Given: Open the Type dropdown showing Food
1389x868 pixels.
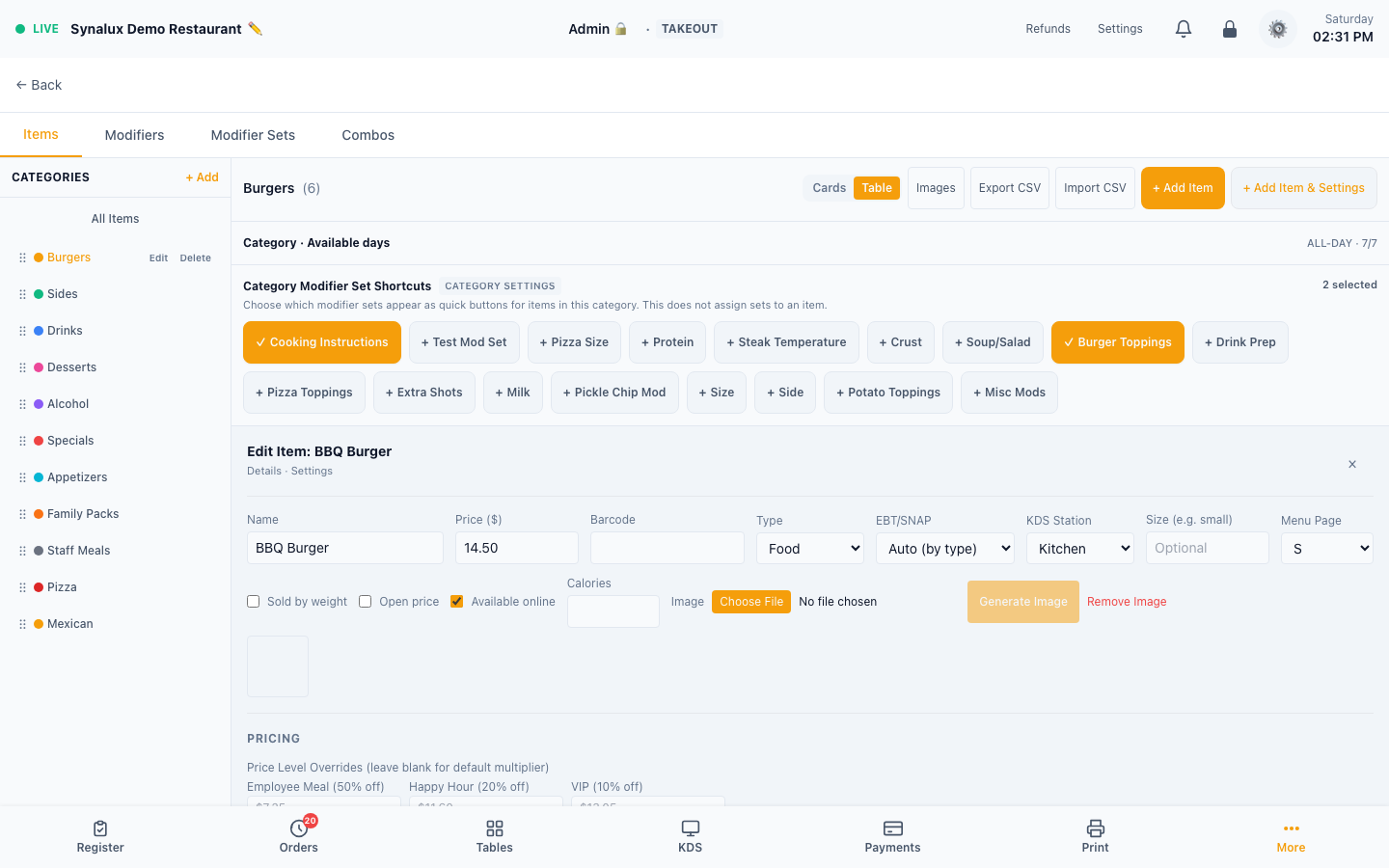Looking at the screenshot, I should point(810,548).
